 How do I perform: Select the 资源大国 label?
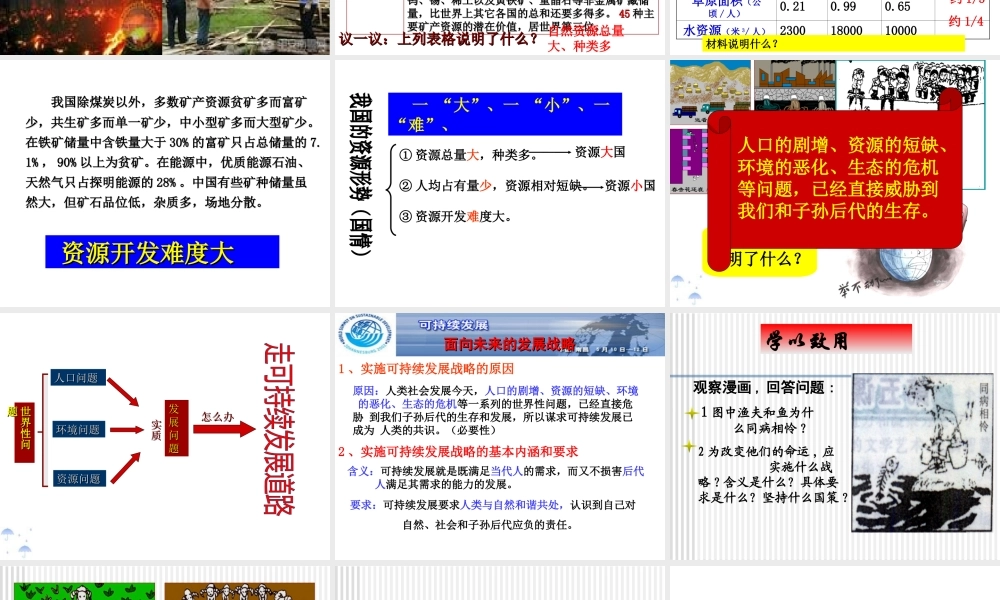pos(599,152)
